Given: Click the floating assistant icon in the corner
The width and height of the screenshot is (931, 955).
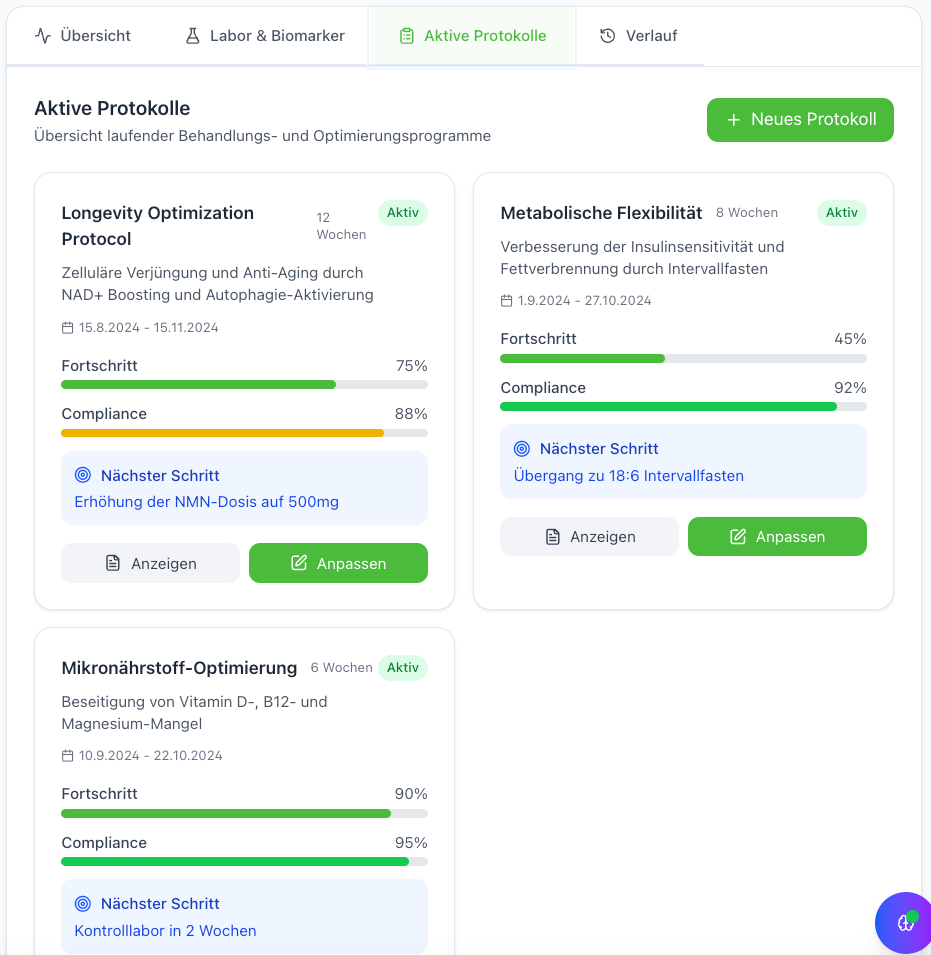Looking at the screenshot, I should point(905,922).
